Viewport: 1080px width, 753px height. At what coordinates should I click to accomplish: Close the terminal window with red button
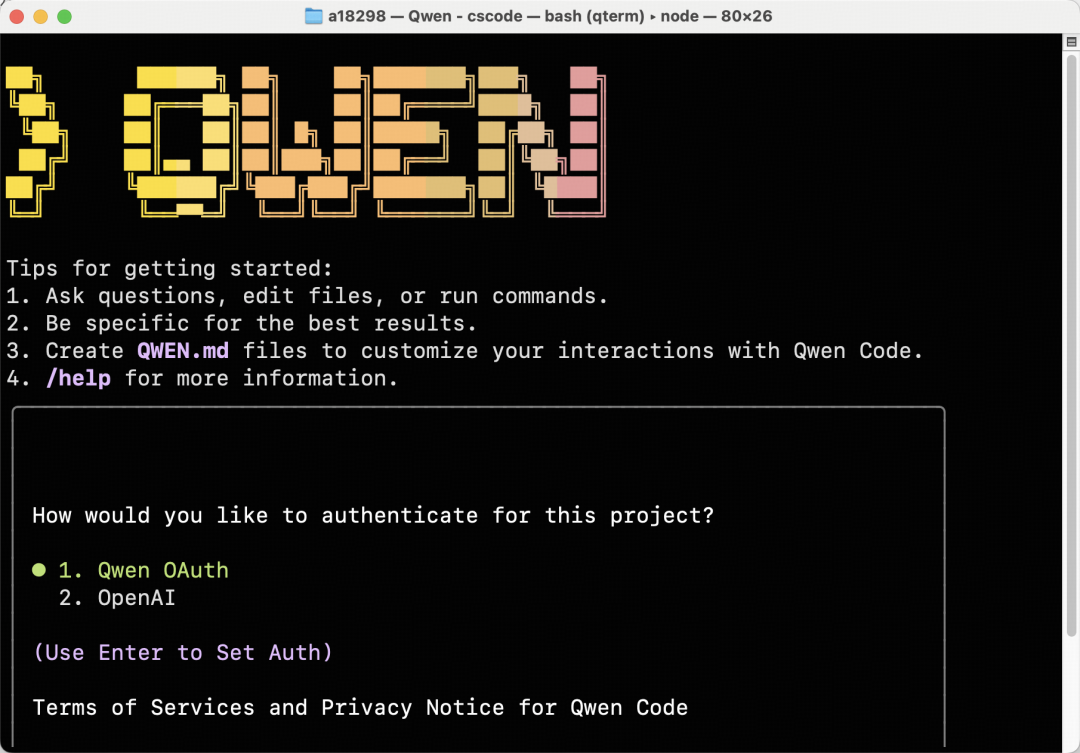click(17, 17)
